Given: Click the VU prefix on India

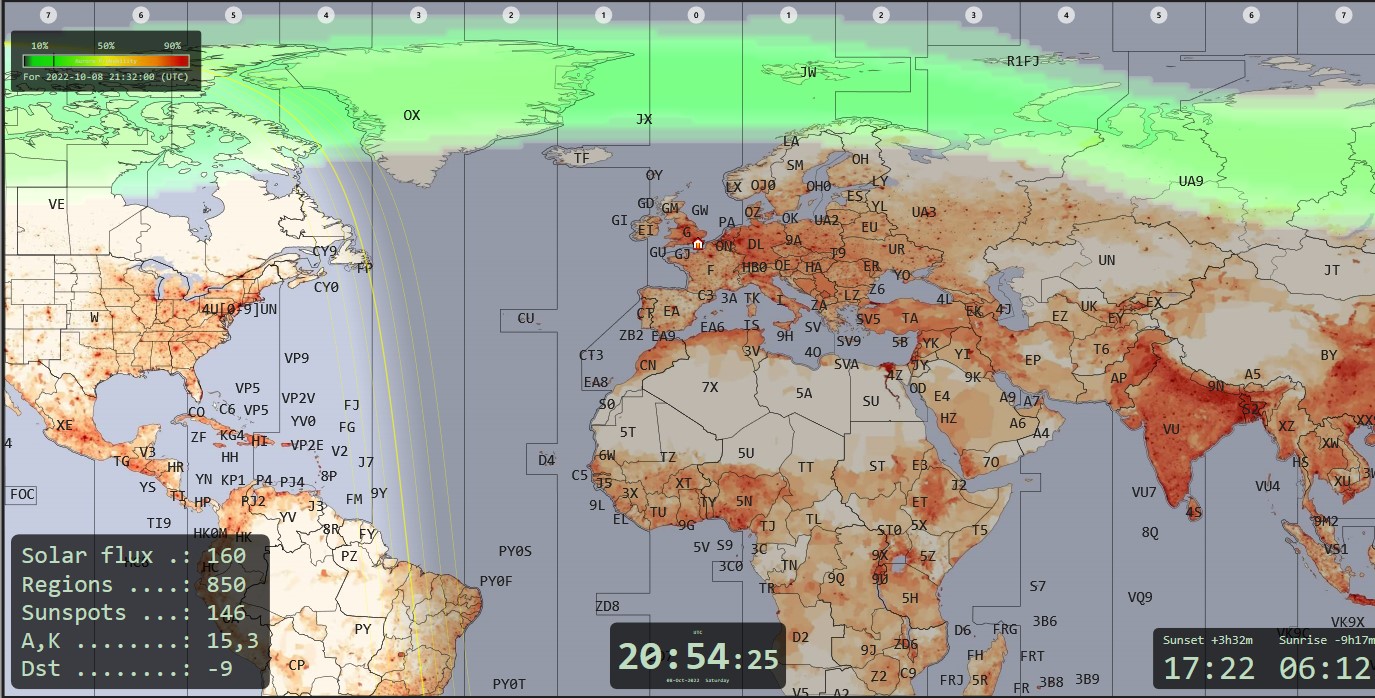Looking at the screenshot, I should [x=1171, y=429].
